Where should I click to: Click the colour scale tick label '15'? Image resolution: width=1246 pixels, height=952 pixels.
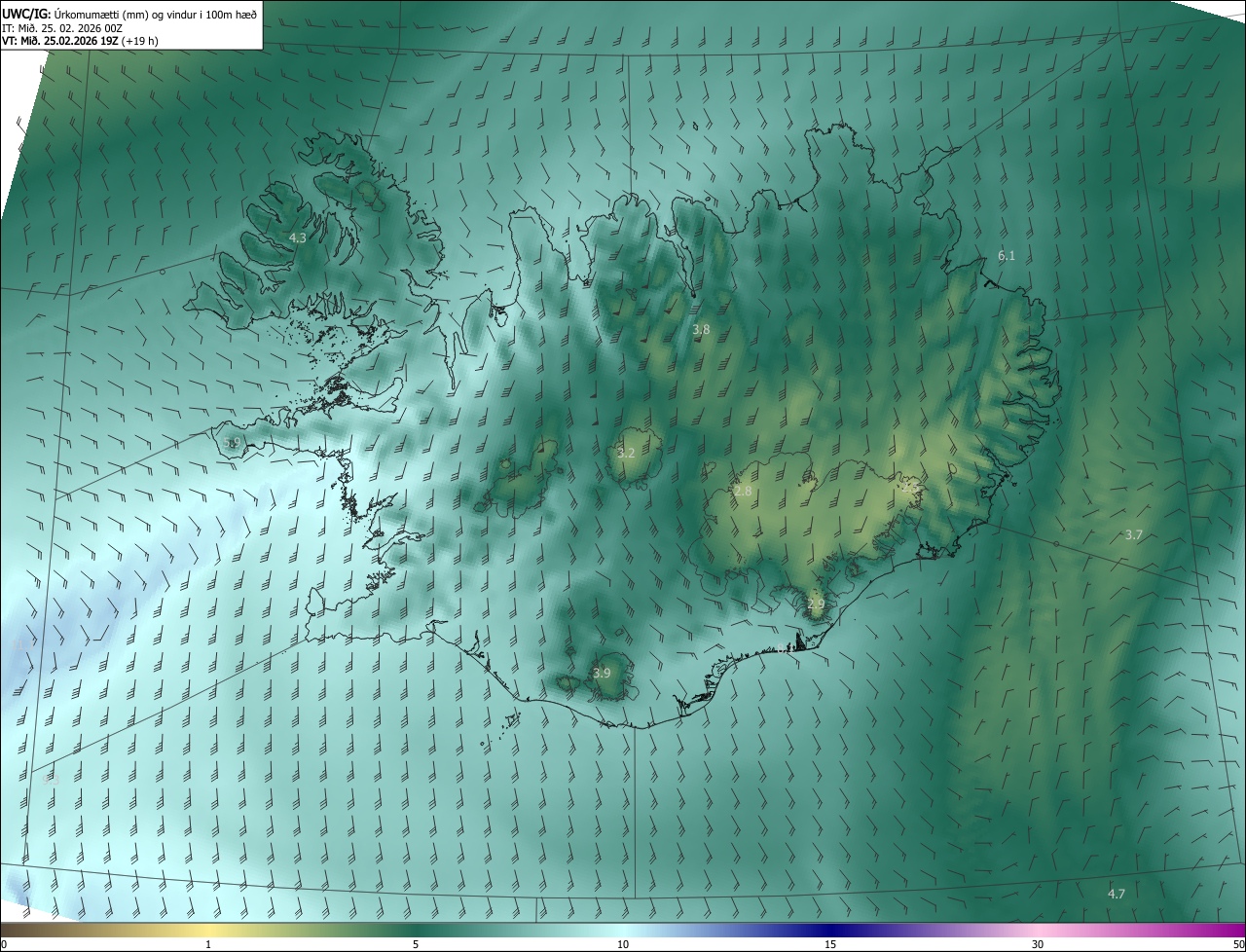tap(830, 945)
